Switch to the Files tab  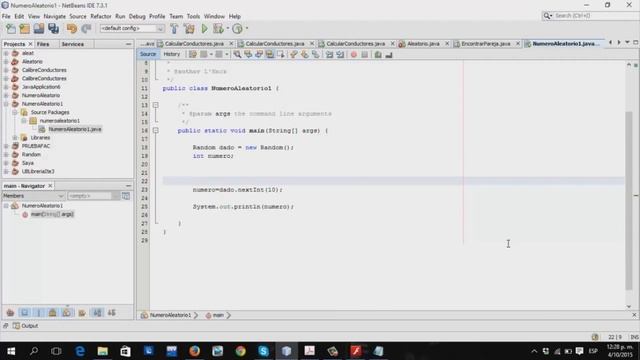click(43, 44)
